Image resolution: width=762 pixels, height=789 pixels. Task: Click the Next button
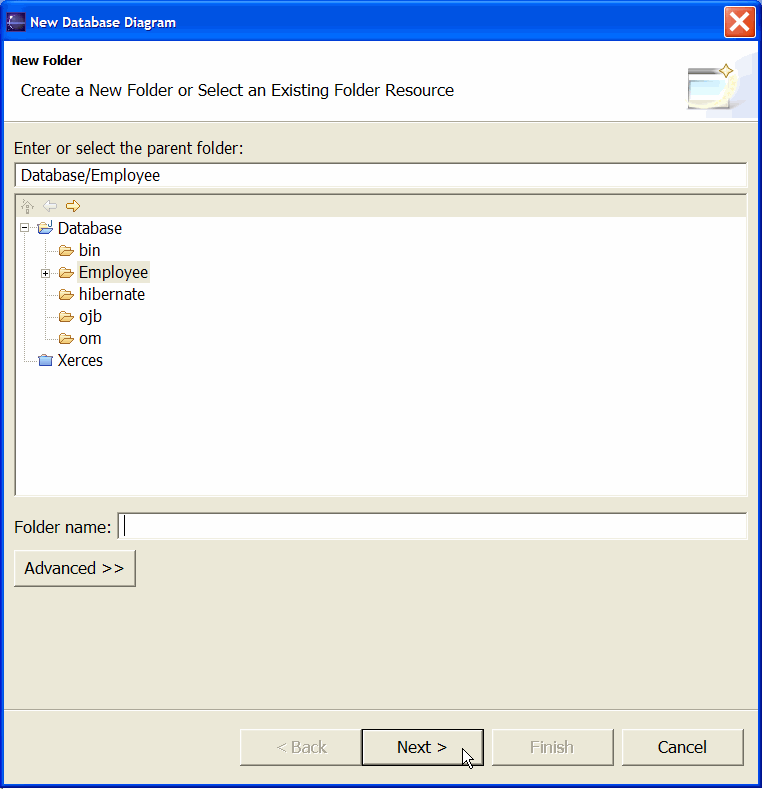tap(422, 747)
